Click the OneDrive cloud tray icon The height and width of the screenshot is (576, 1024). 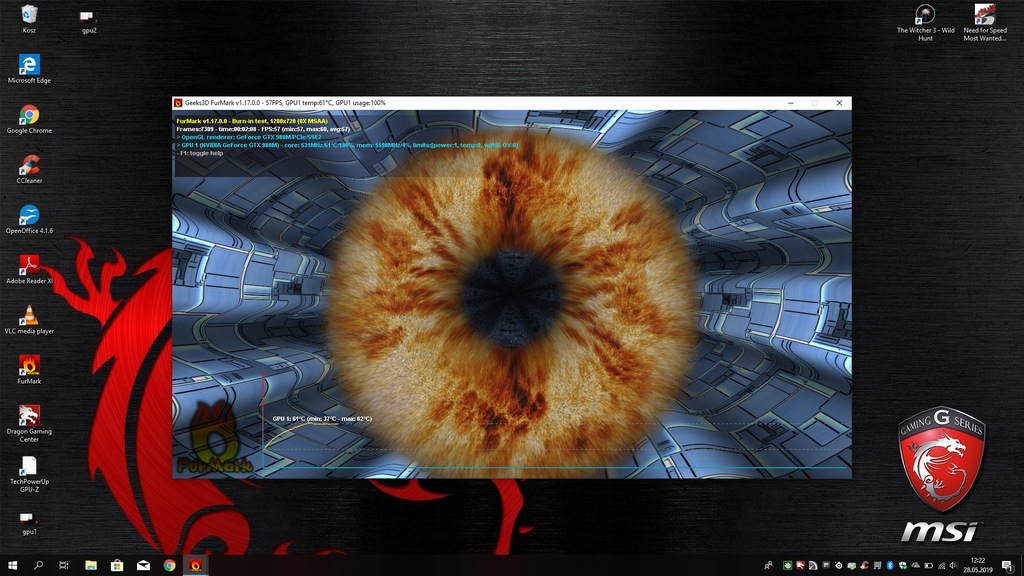click(916, 566)
